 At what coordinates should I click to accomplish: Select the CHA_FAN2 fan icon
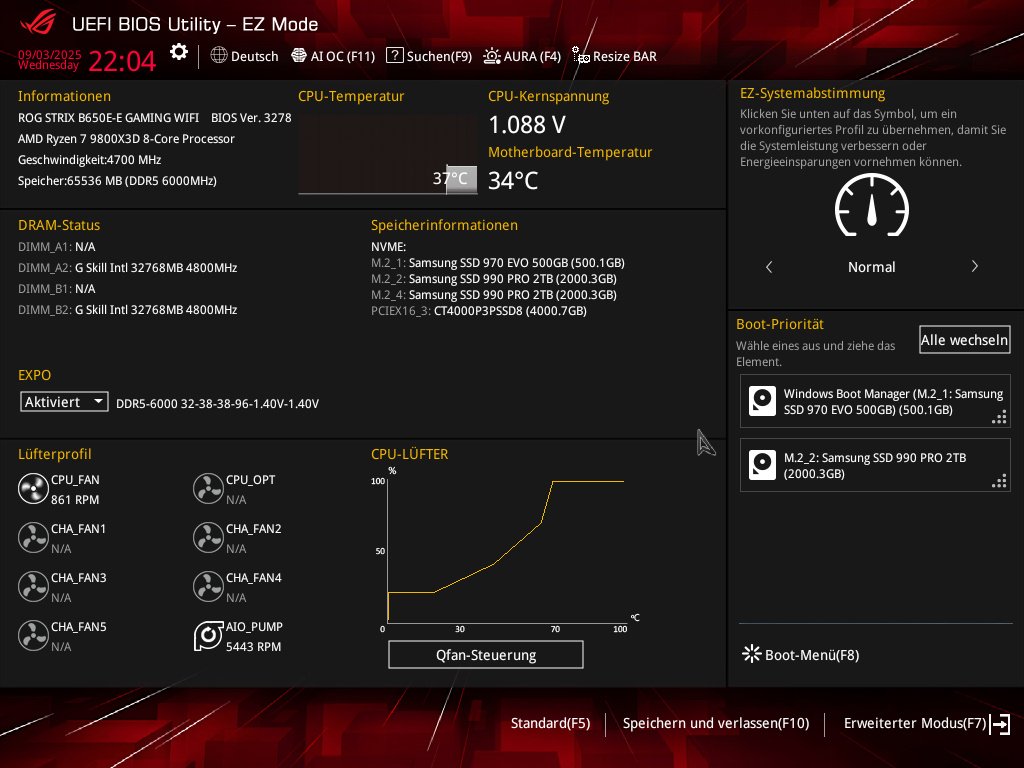208,538
